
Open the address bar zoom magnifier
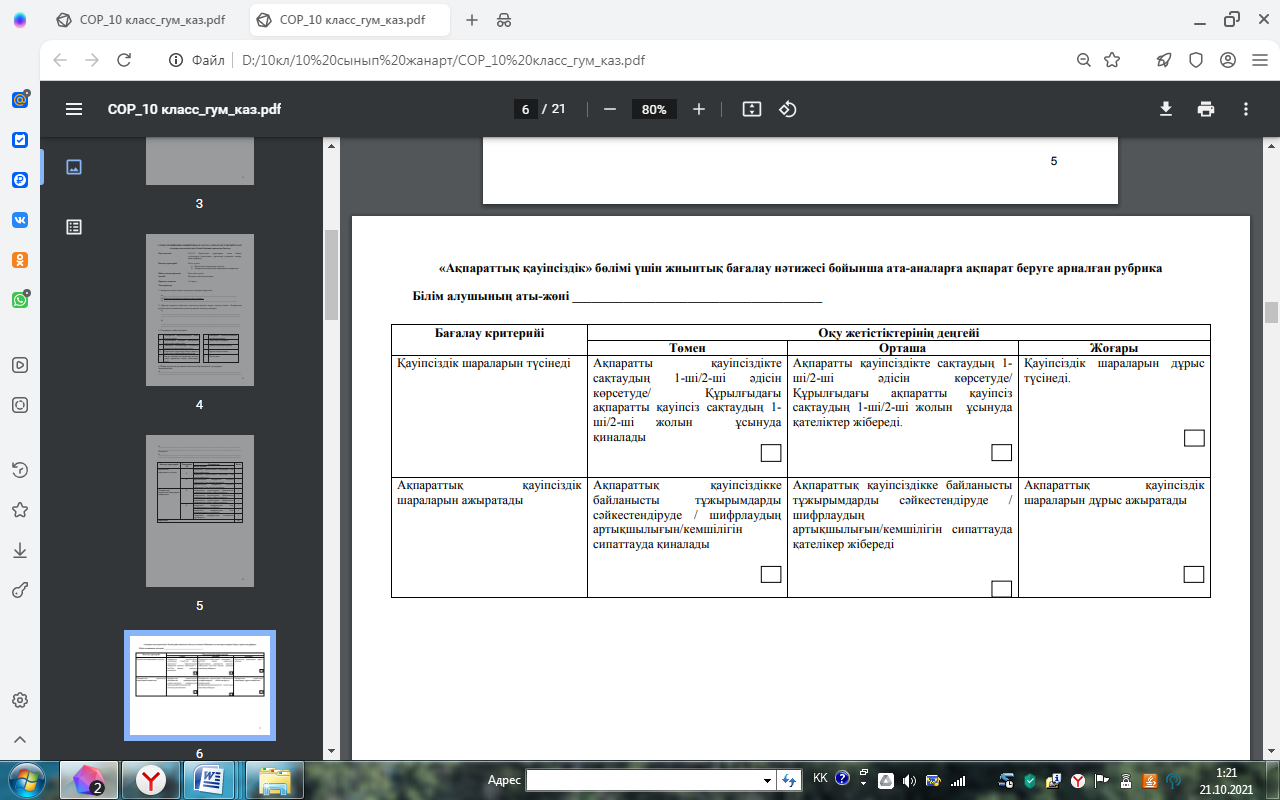coord(1083,60)
